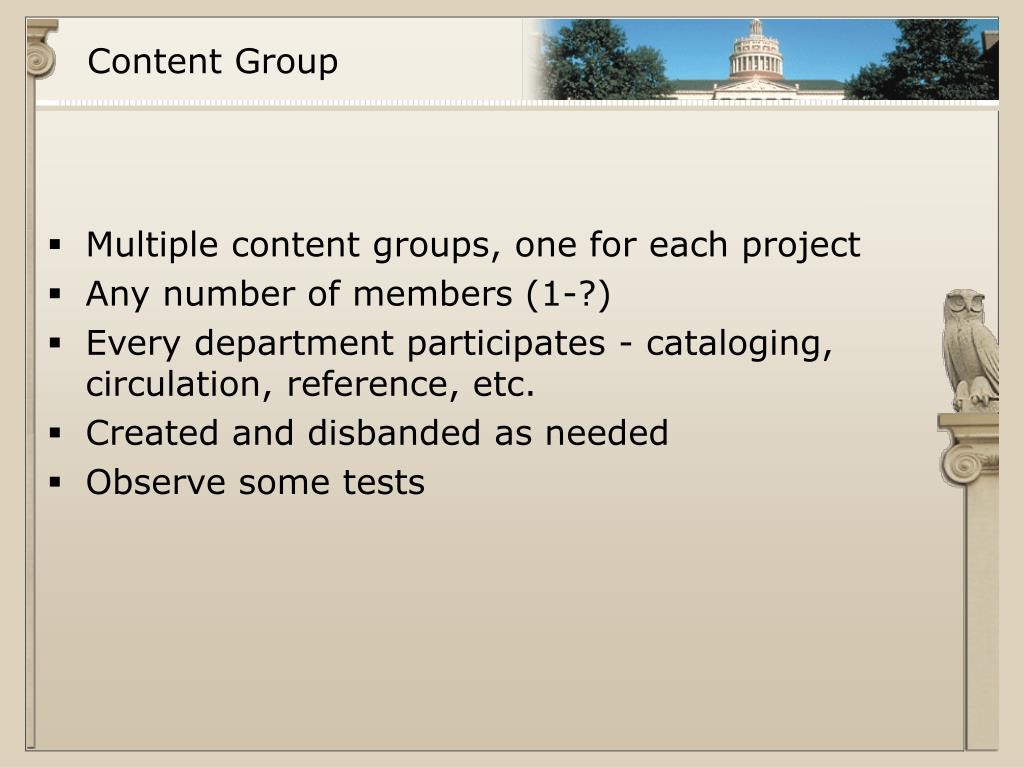Select the bullet before Multiple content groups
Viewport: 1024px width, 768px height.
tap(56, 246)
